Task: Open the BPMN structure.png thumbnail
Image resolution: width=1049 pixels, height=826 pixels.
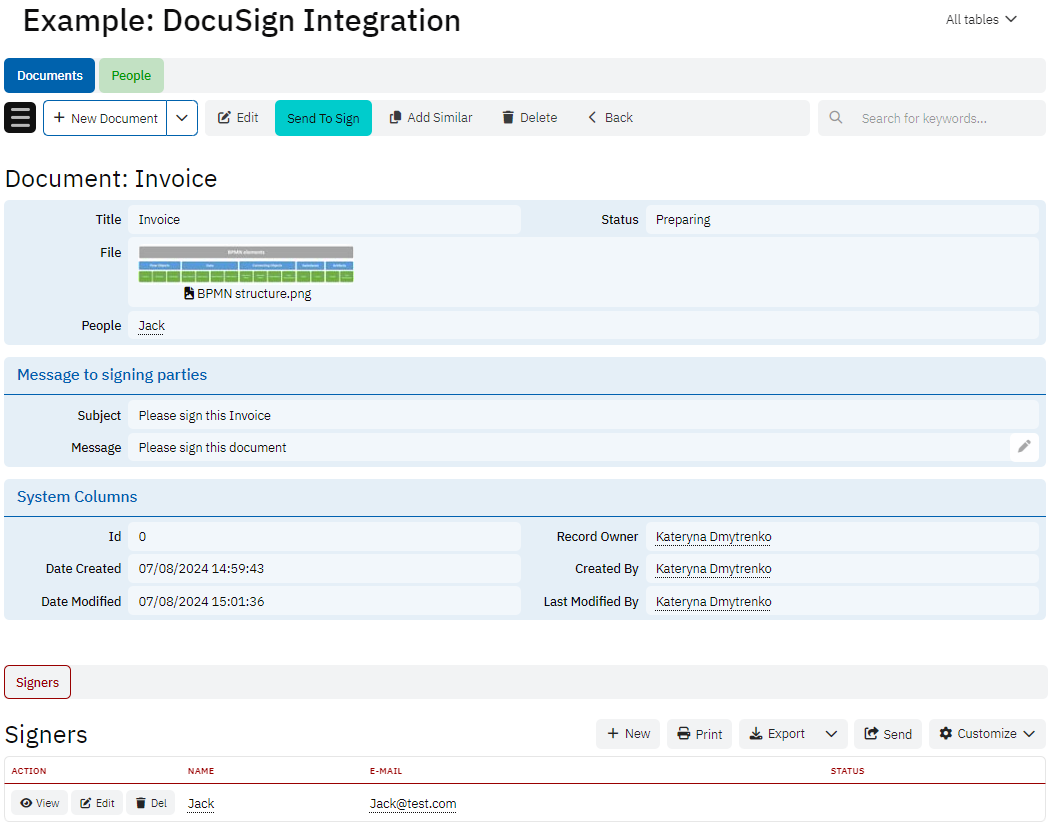Action: point(246,264)
